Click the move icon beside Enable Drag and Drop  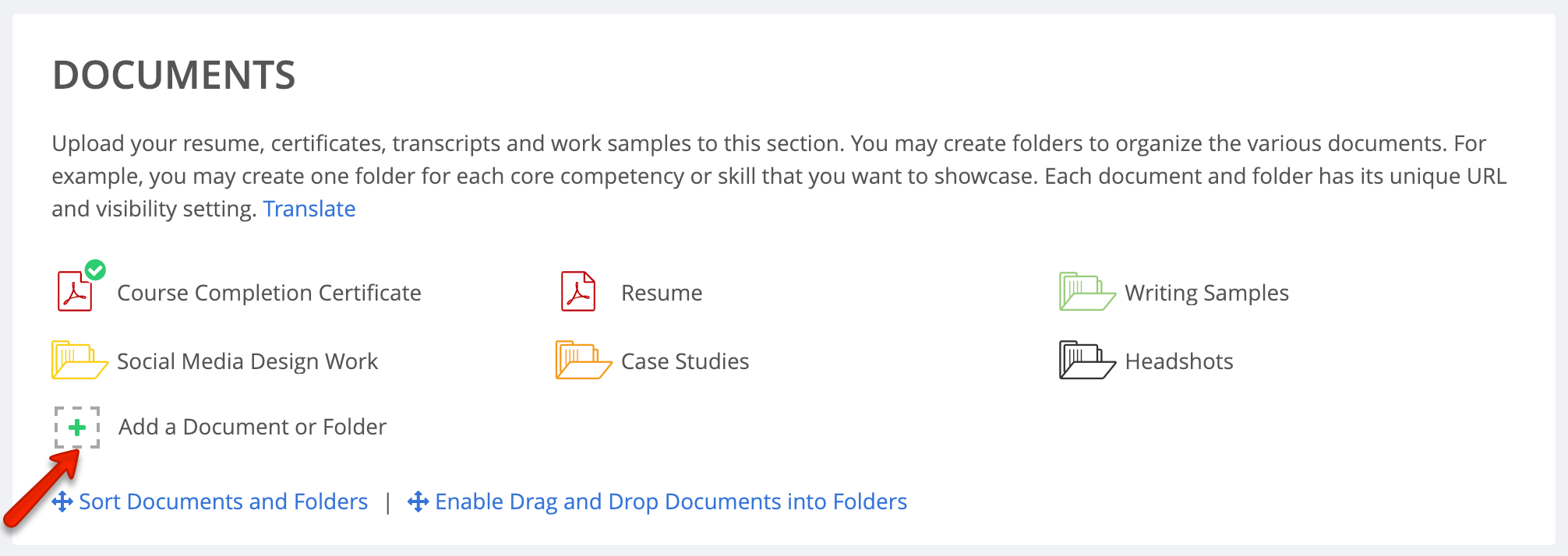(418, 501)
